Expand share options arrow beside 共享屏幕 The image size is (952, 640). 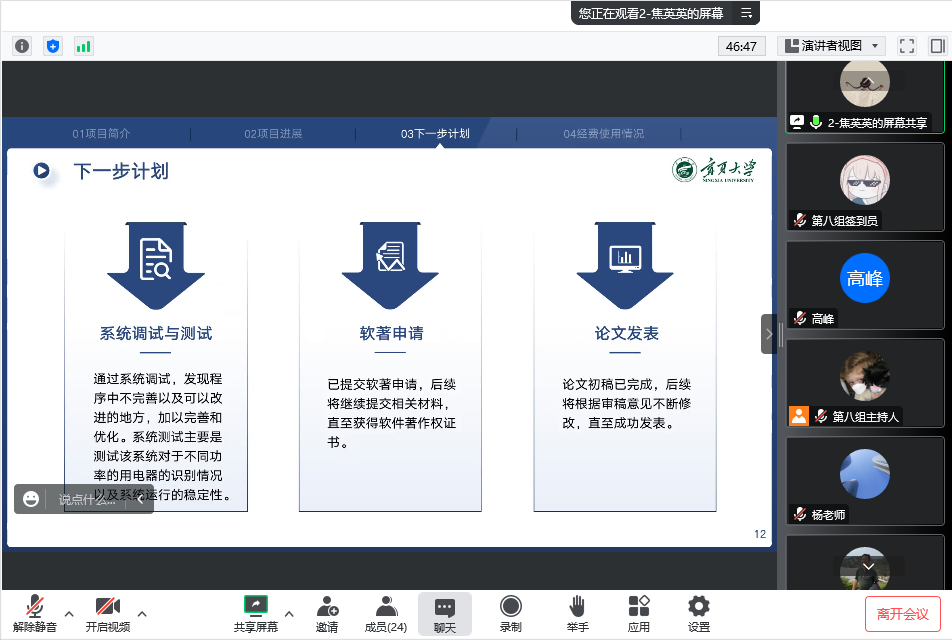289,614
